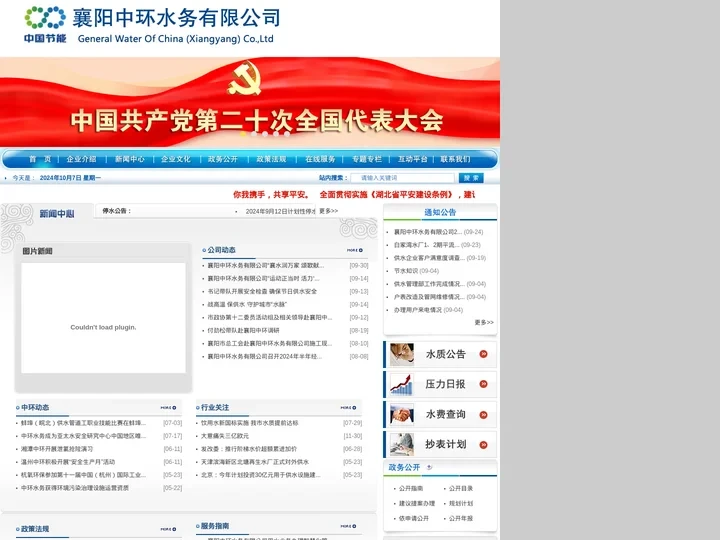Click the 搜索 search button
The width and height of the screenshot is (720, 540).
coord(471,178)
